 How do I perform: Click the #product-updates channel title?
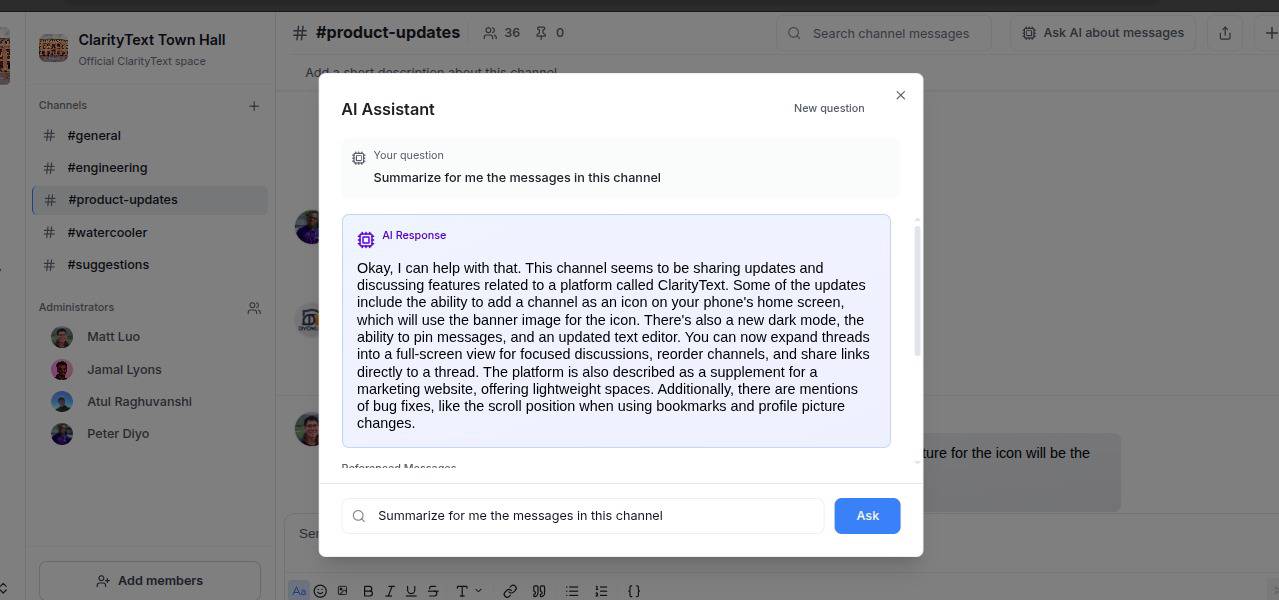pos(388,33)
